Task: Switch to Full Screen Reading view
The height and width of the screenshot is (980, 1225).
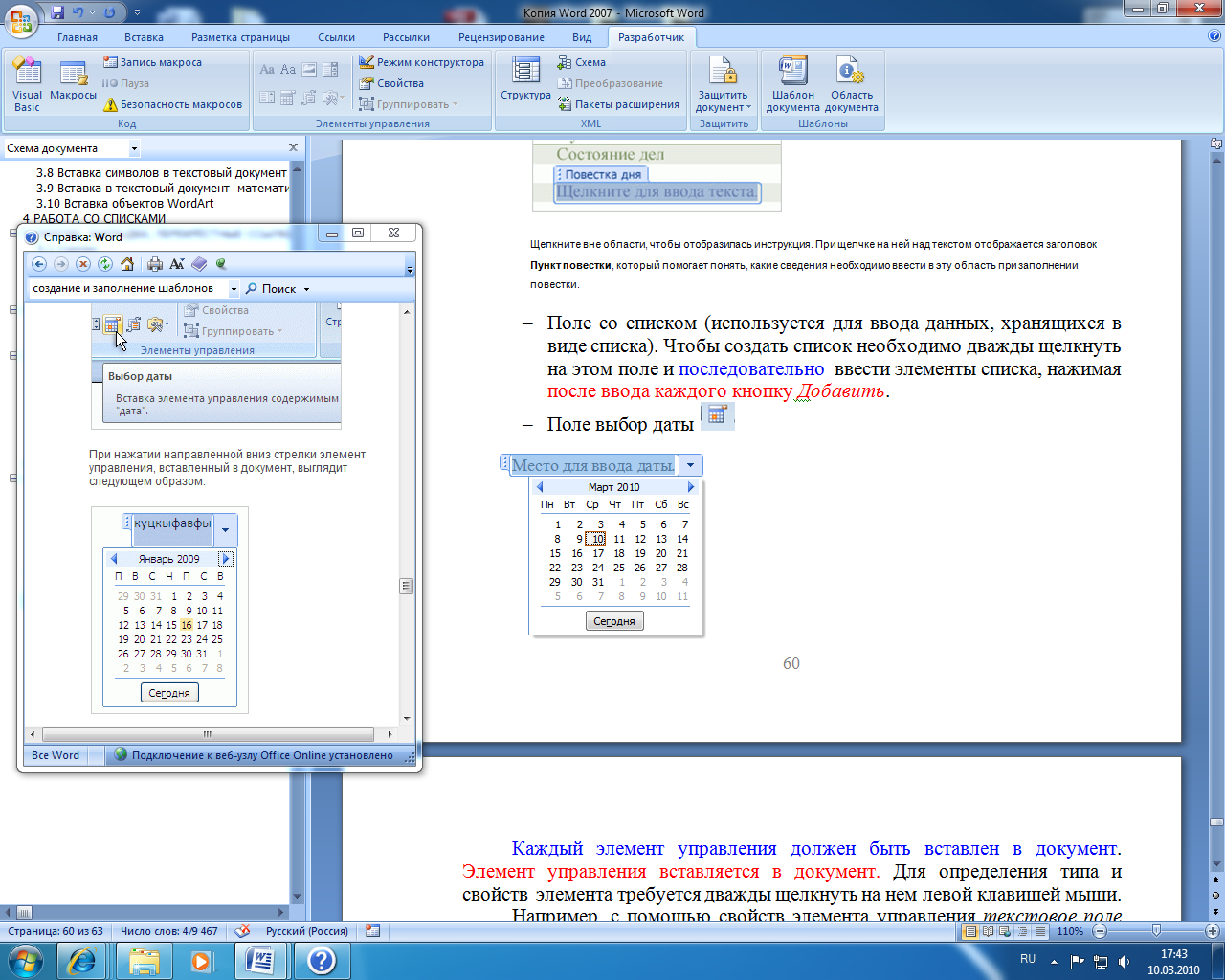Action: click(986, 931)
